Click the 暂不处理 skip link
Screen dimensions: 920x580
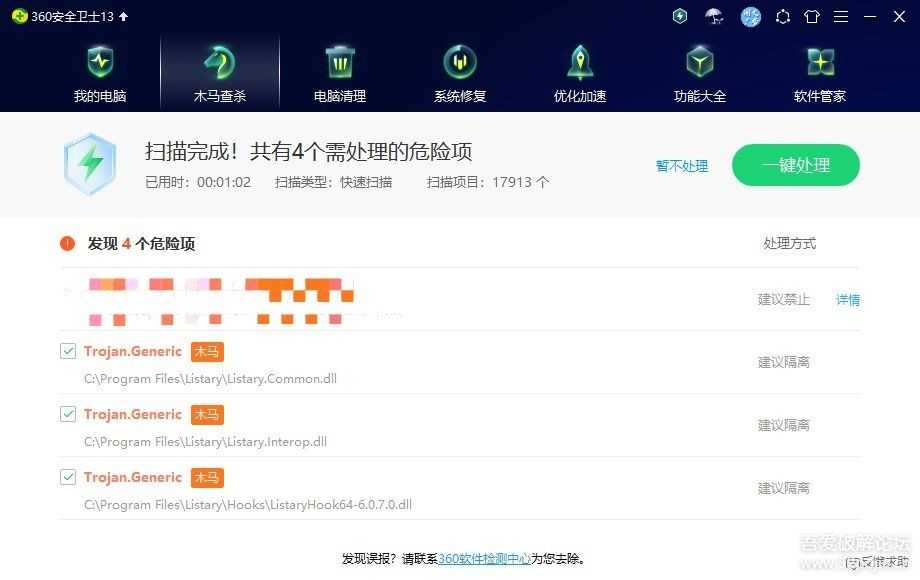682,166
